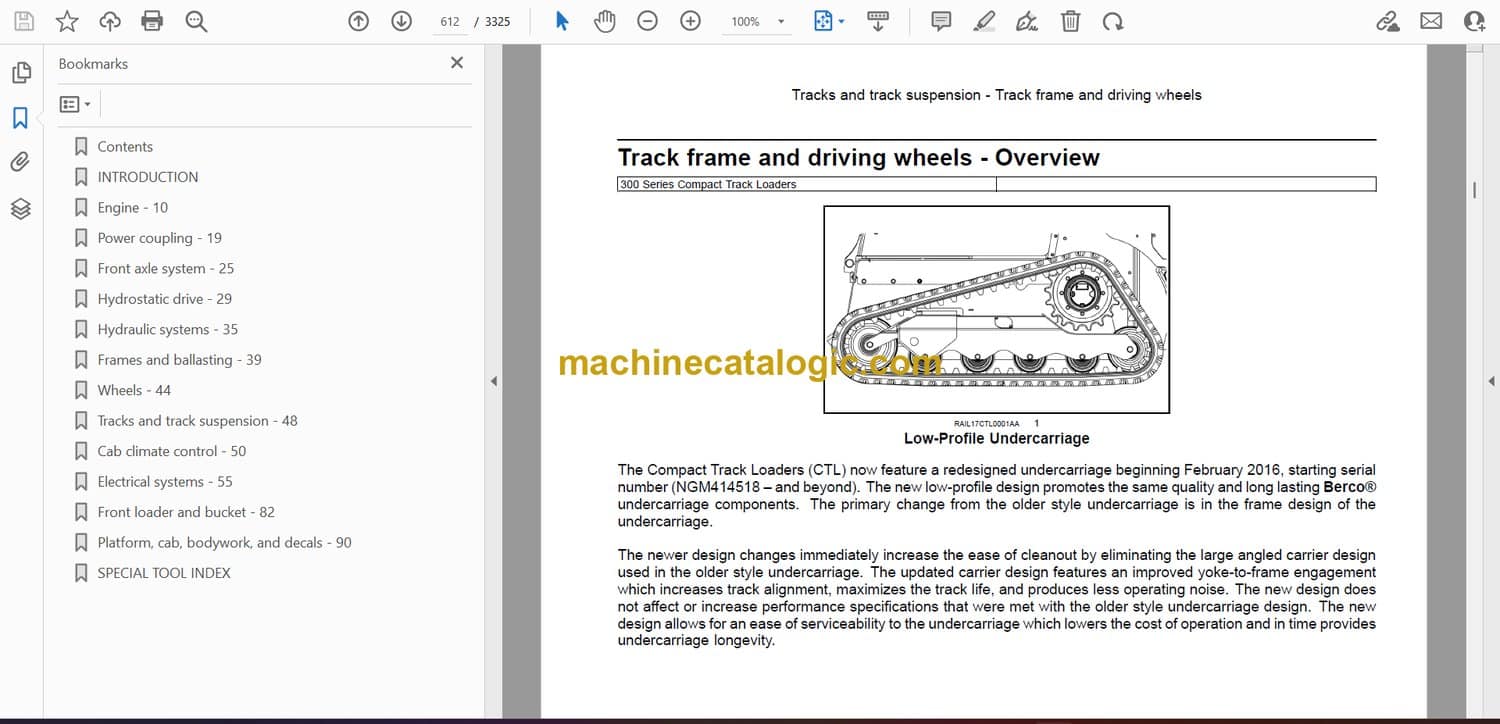Navigate to Hydrostatic drive - 29 bookmark
Screen dimensions: 1500x724
tap(165, 299)
